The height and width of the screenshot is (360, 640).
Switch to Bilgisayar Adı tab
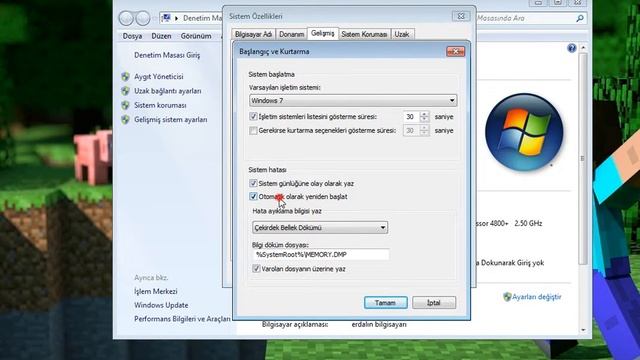253,34
